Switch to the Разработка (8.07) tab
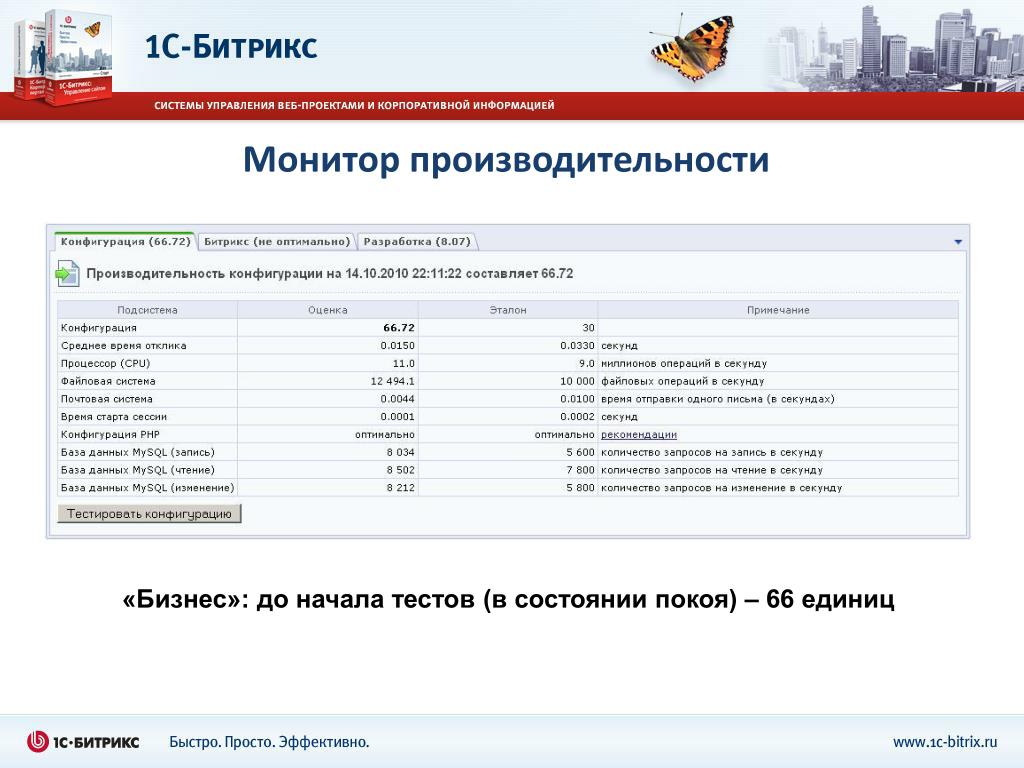Viewport: 1024px width, 768px height. click(417, 242)
